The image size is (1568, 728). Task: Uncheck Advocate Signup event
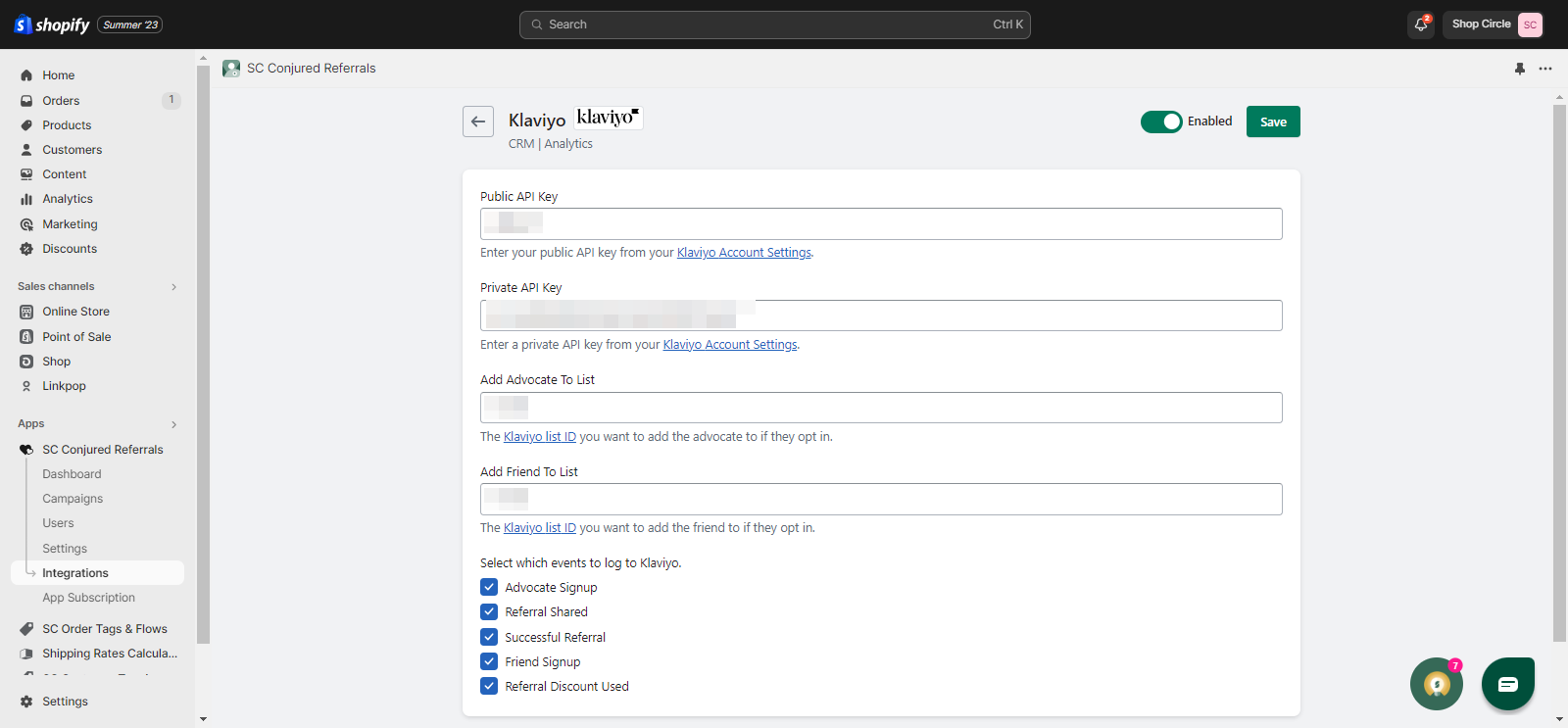[489, 587]
